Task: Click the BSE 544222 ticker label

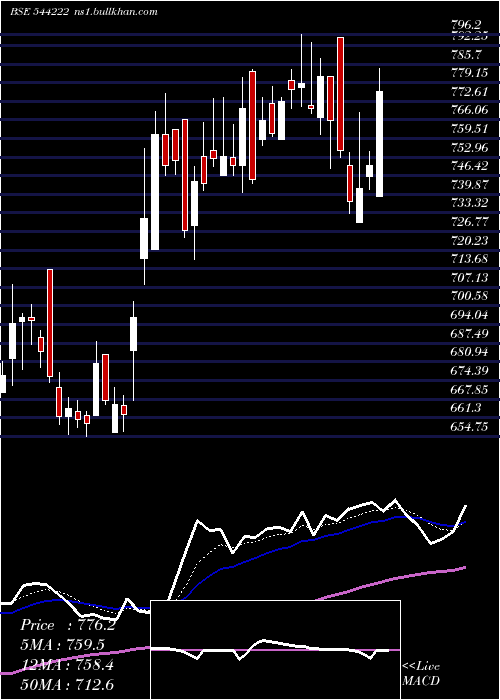Action: [x=39, y=12]
